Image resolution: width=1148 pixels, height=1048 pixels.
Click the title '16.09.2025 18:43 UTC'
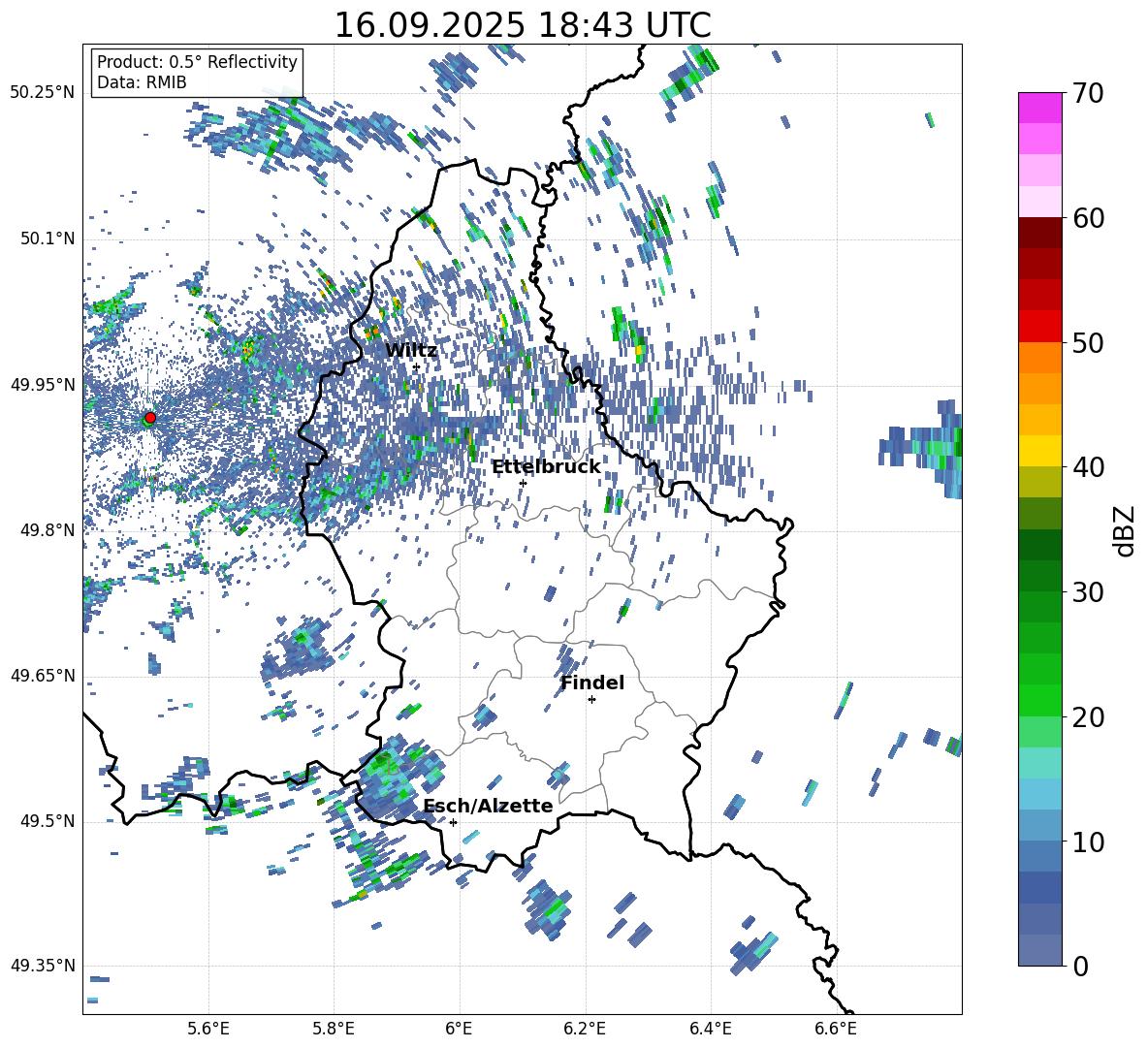(523, 25)
